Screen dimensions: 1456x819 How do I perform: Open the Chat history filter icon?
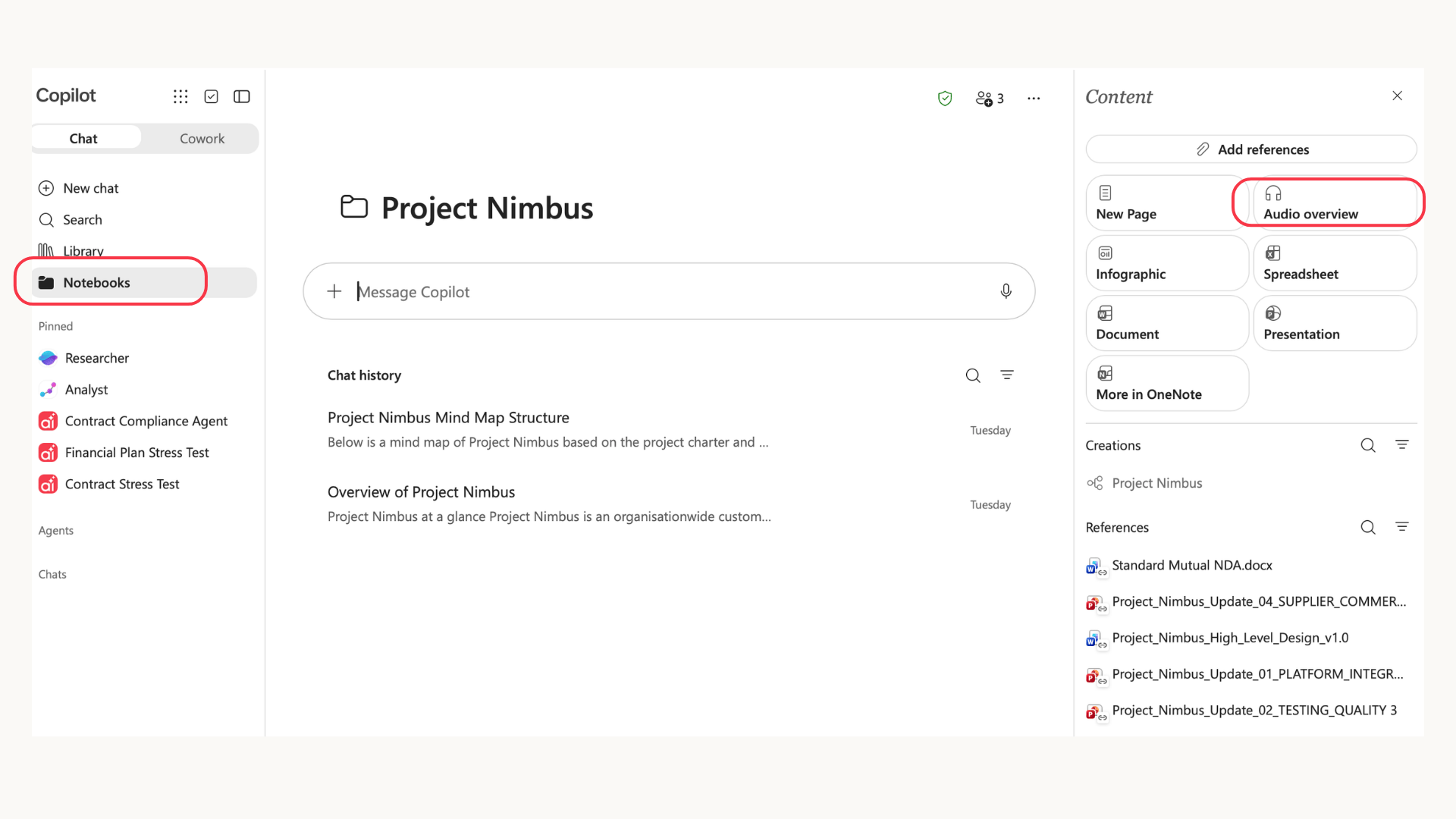(1007, 375)
